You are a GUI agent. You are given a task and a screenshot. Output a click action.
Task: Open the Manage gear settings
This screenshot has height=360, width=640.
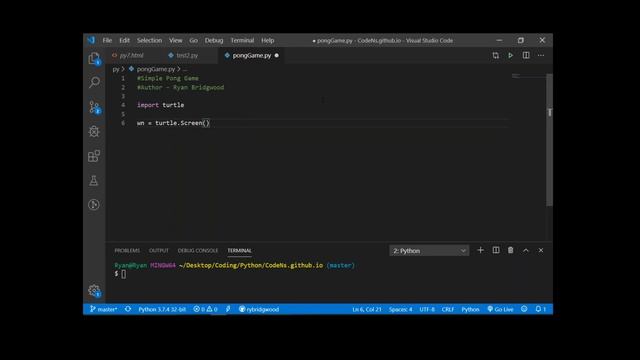94,291
